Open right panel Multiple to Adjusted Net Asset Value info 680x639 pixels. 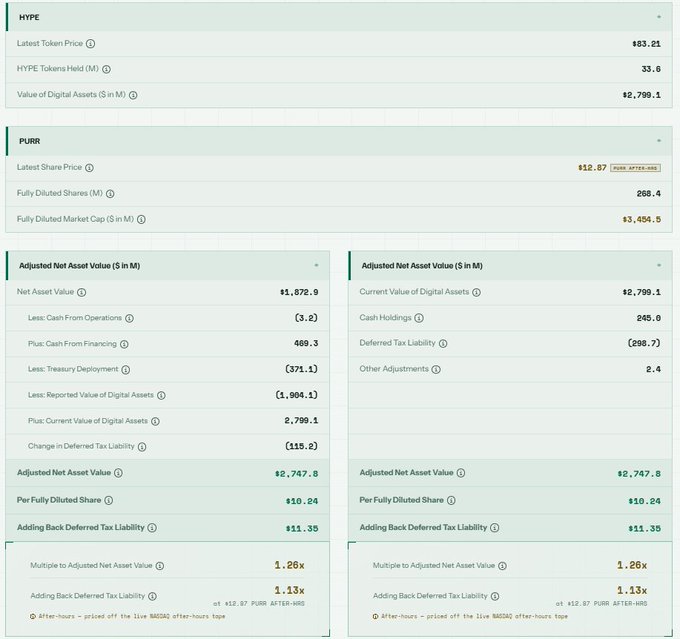(502, 566)
